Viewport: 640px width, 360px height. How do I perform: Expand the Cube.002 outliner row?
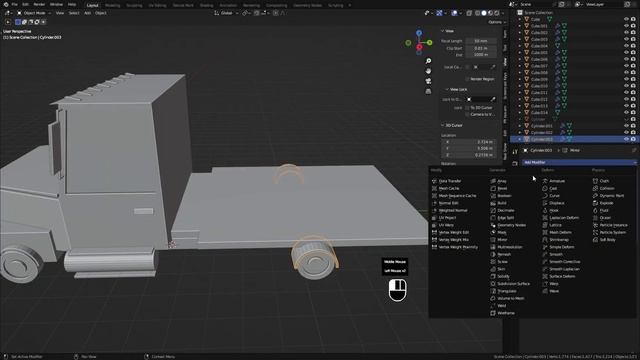coord(520,33)
